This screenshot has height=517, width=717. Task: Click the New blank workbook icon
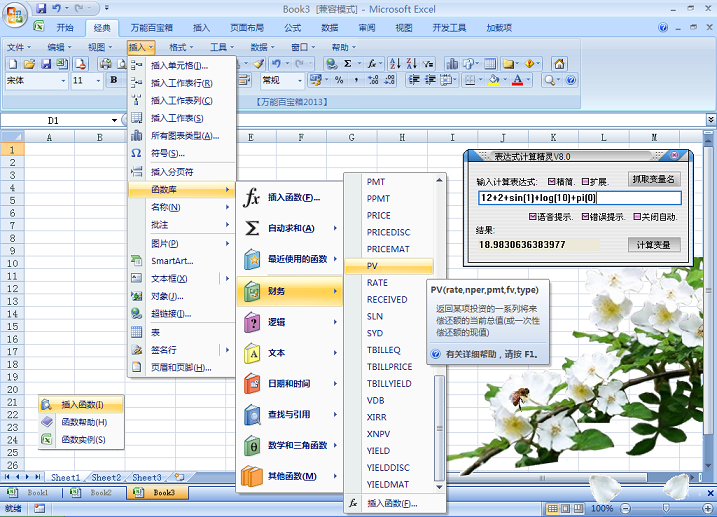click(x=13, y=64)
